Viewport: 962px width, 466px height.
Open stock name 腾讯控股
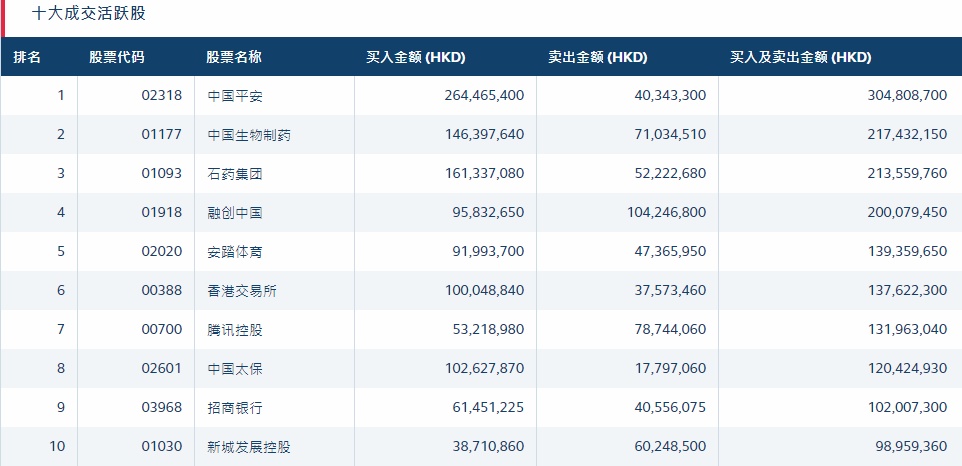point(234,330)
